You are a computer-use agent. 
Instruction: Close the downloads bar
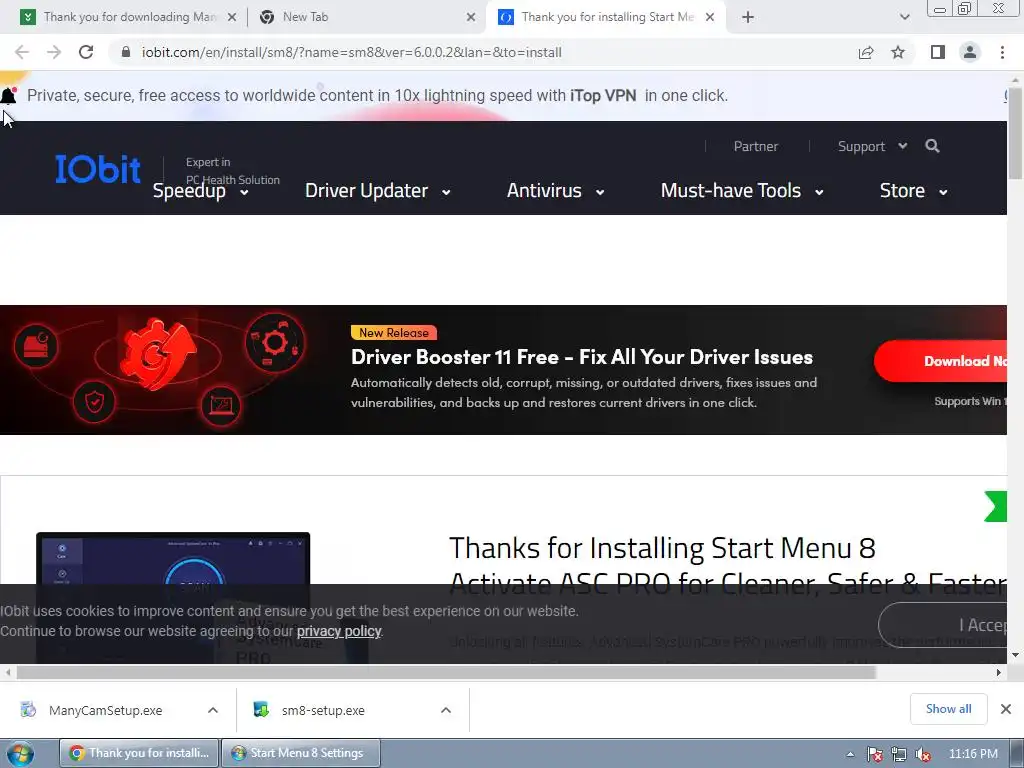(1006, 709)
